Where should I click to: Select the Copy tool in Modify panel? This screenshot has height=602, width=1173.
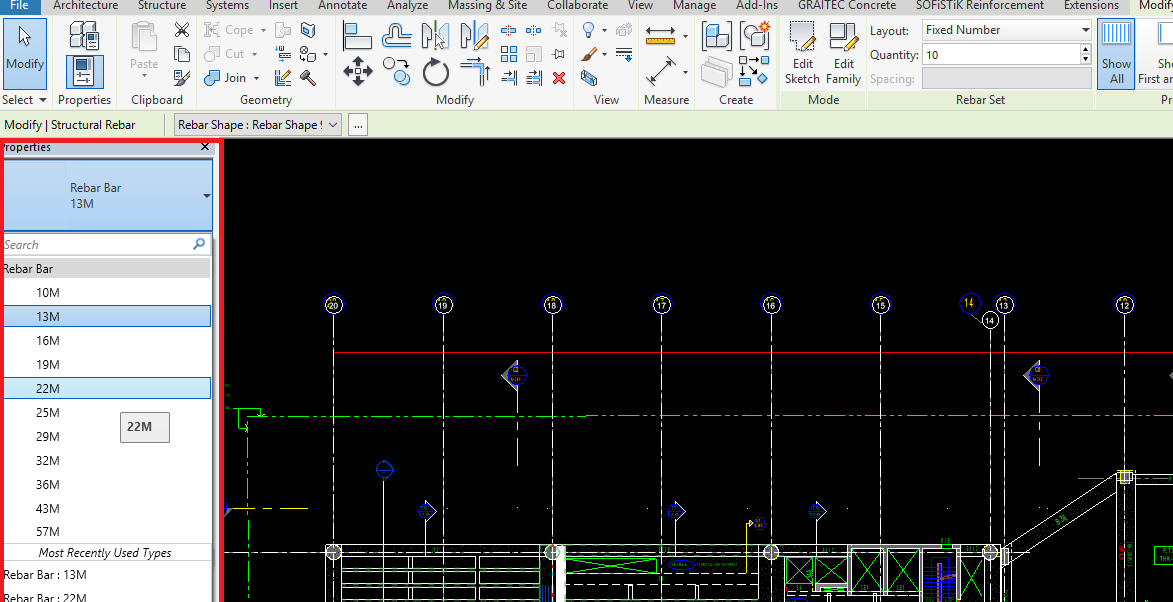(396, 71)
